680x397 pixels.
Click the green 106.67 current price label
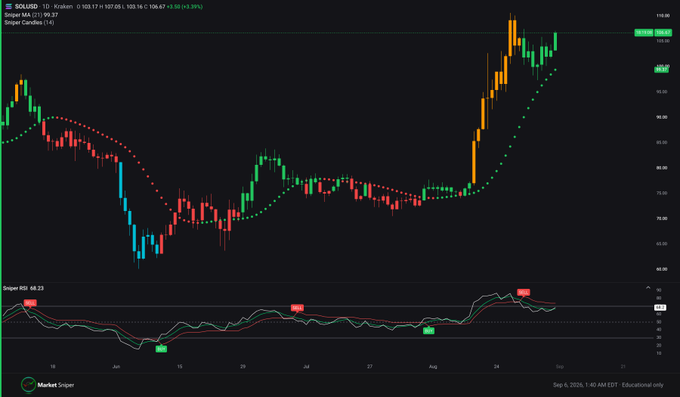coord(663,33)
